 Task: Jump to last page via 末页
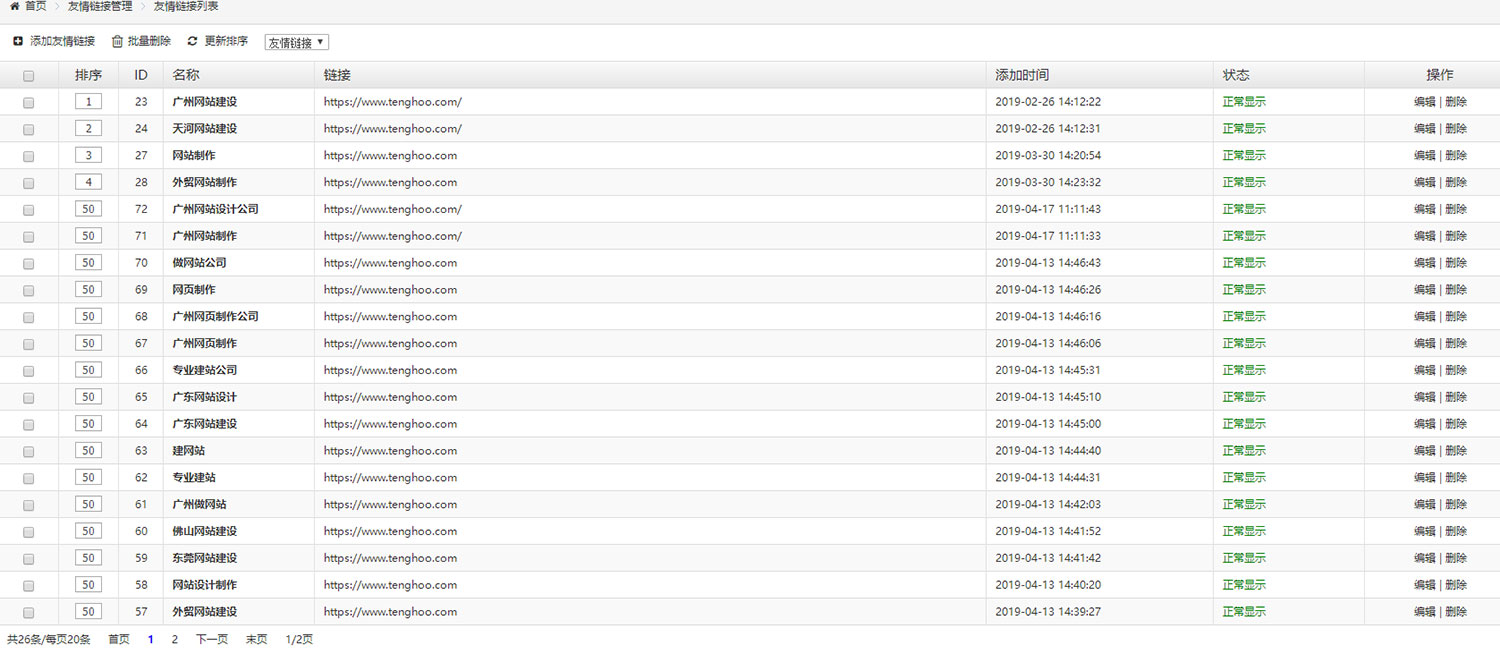pos(256,639)
